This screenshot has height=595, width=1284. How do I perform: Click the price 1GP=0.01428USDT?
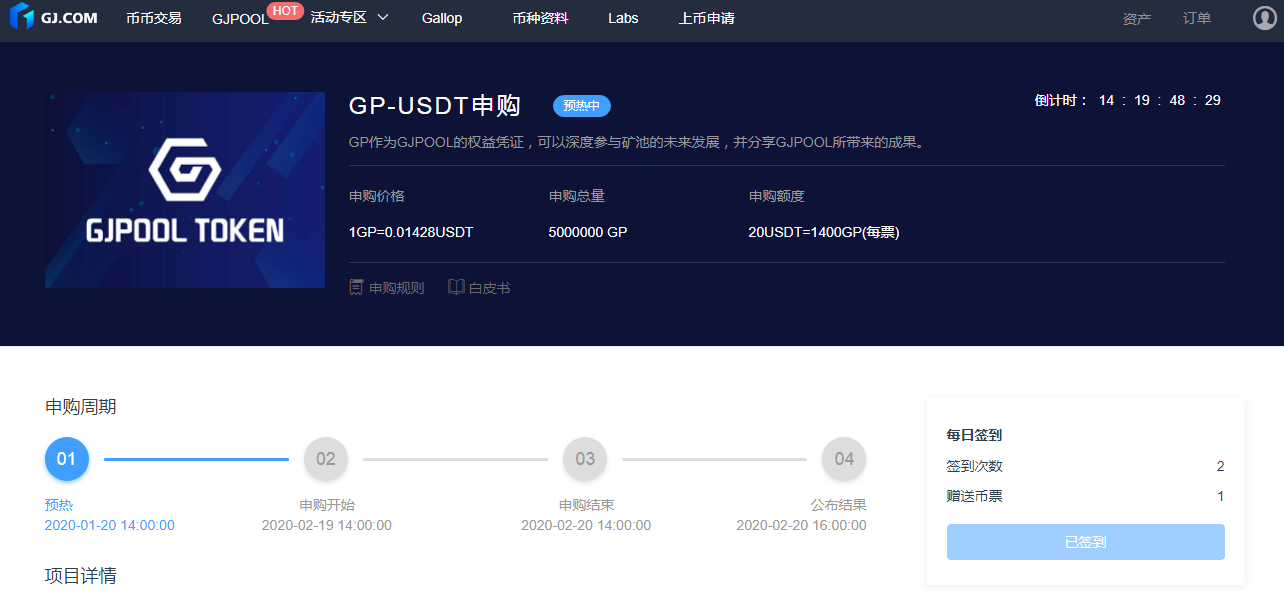point(411,232)
